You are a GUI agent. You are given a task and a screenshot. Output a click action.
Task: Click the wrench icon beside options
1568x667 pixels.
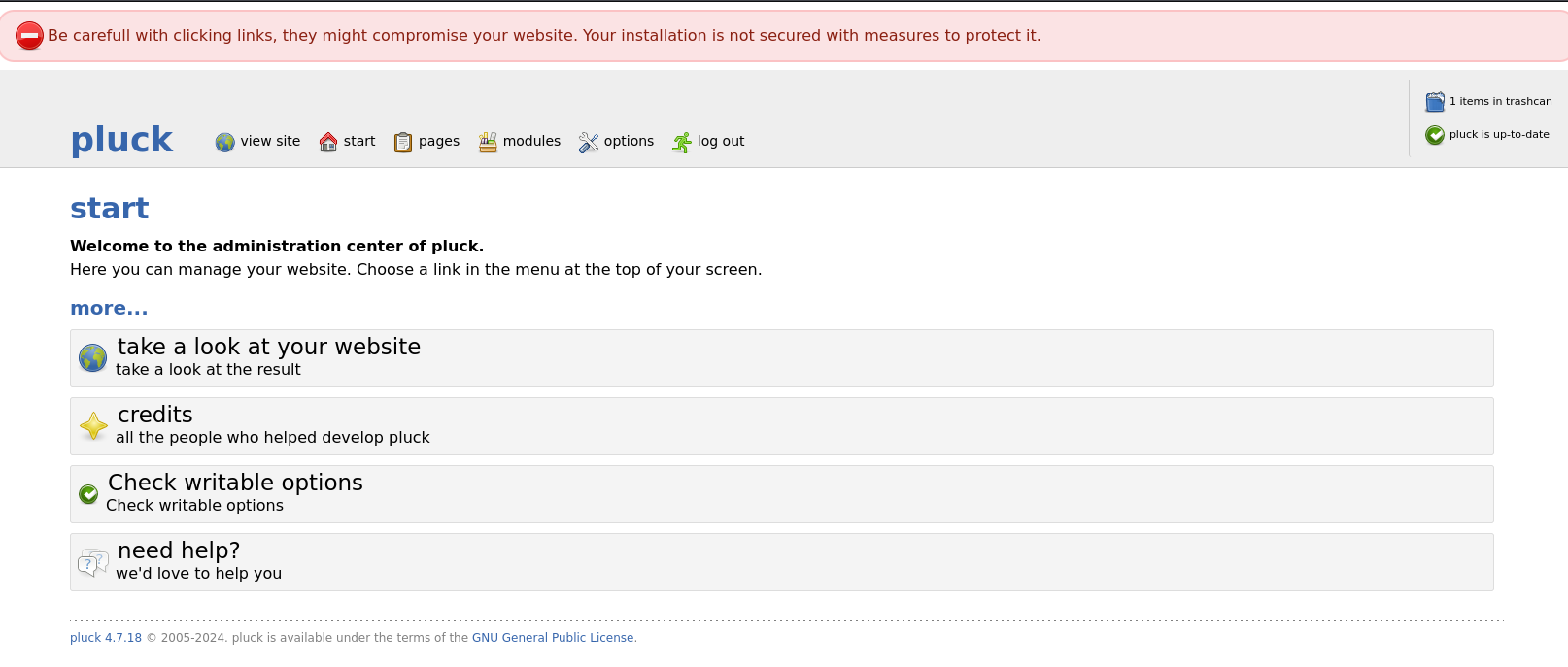click(x=589, y=142)
